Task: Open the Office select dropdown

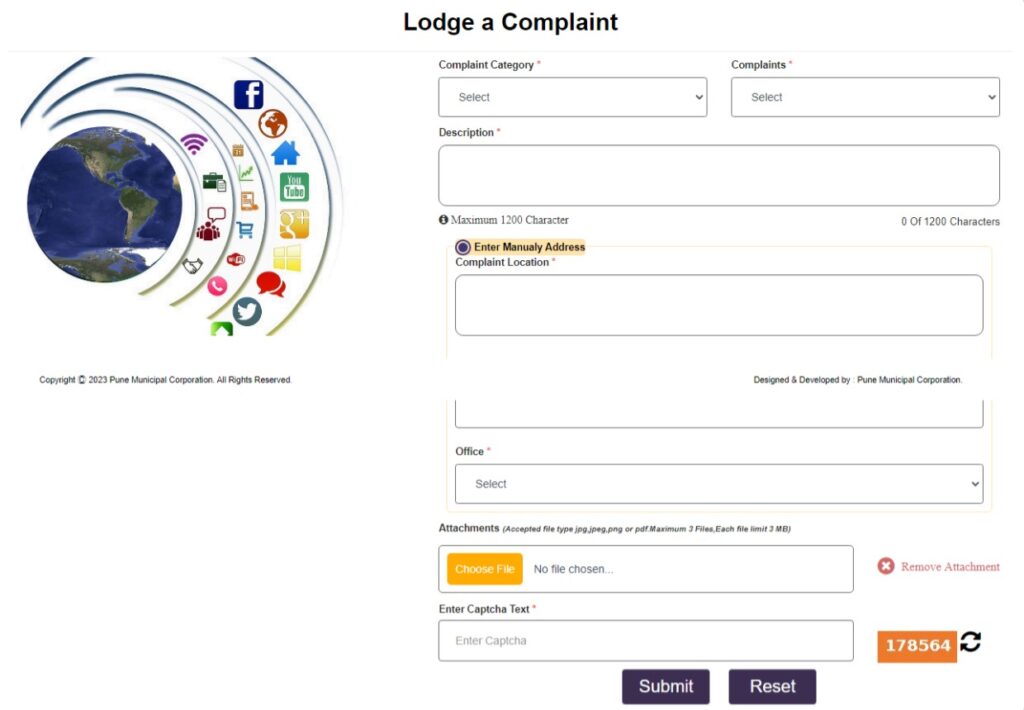Action: click(718, 484)
